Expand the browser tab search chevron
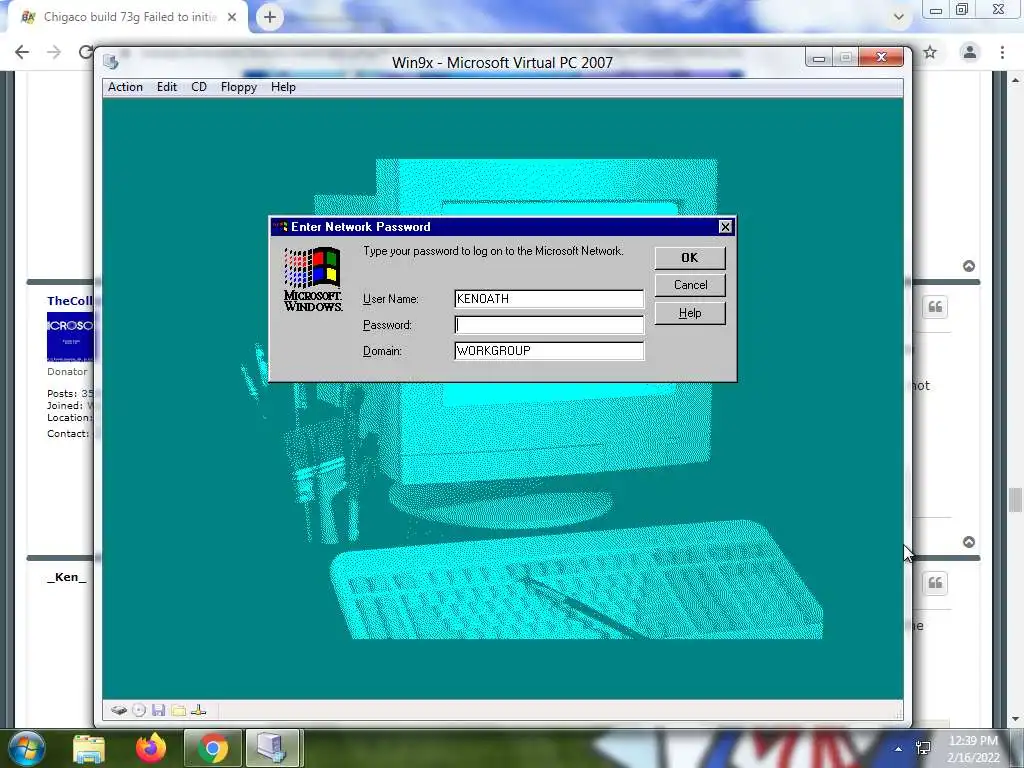 click(899, 17)
